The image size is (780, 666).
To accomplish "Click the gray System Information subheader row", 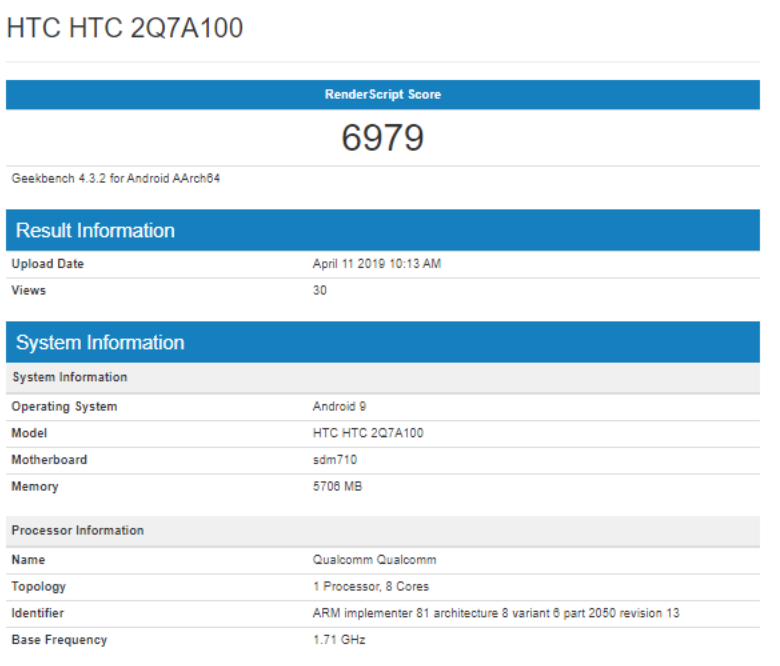I will [383, 378].
